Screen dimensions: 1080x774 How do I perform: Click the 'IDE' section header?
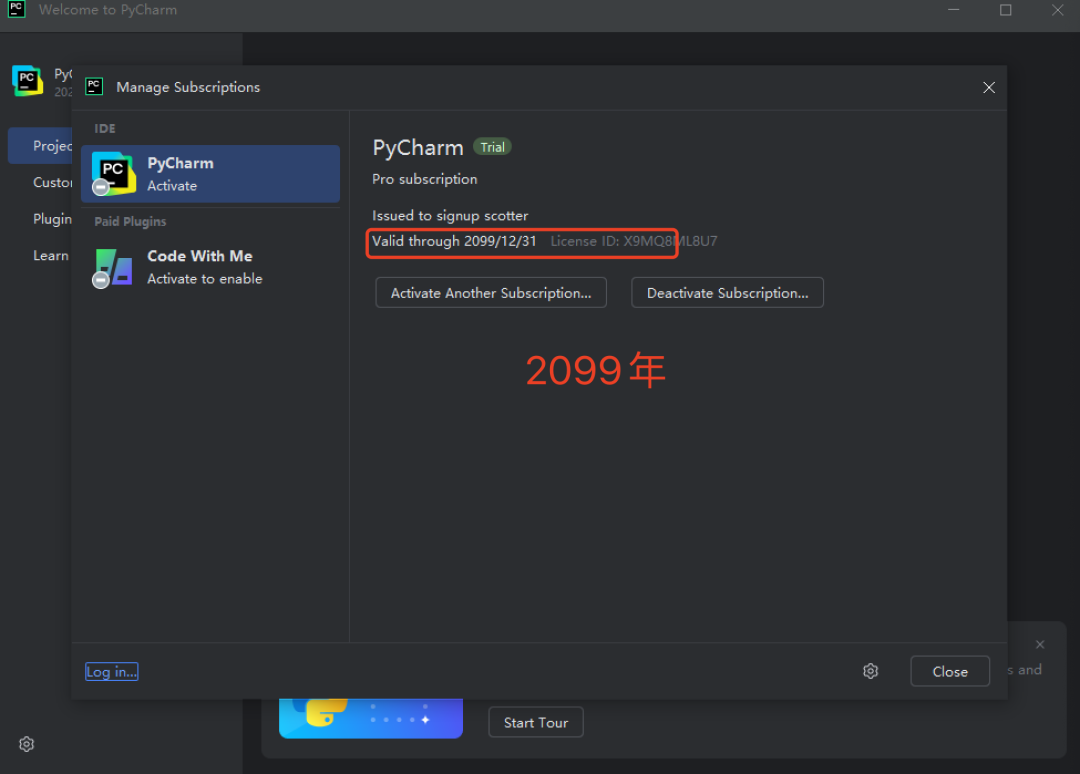point(105,129)
